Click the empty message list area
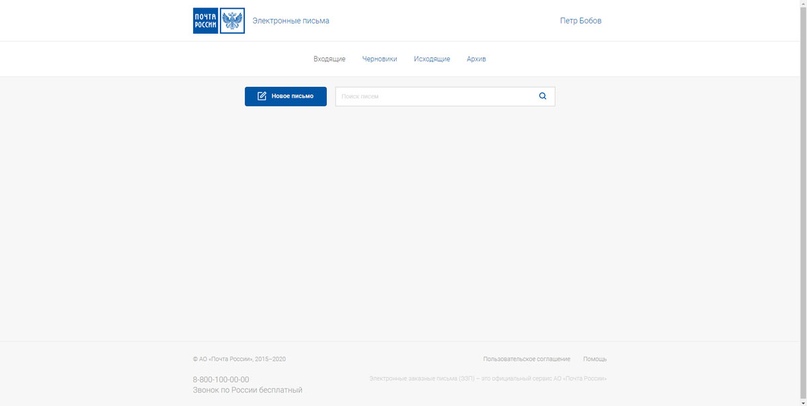Viewport: 807px width, 406px height. tap(400, 220)
